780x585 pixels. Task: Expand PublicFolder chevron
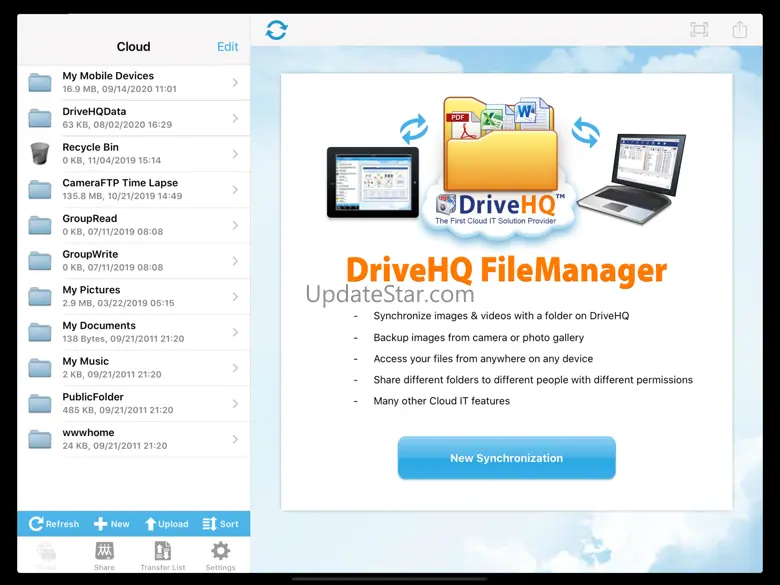click(x=235, y=404)
